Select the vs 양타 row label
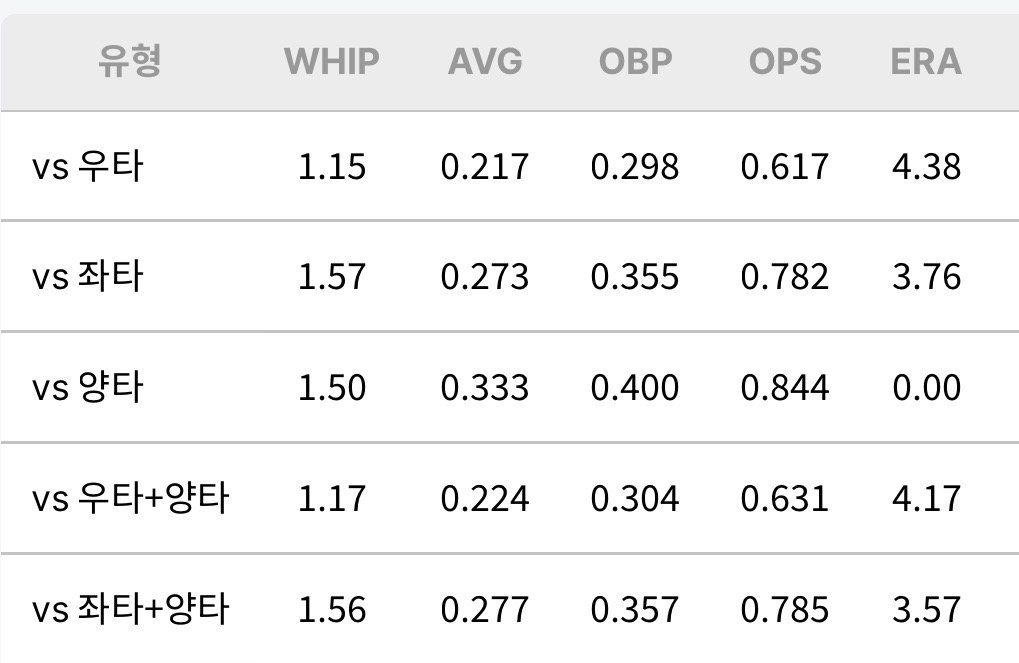 pos(87,388)
